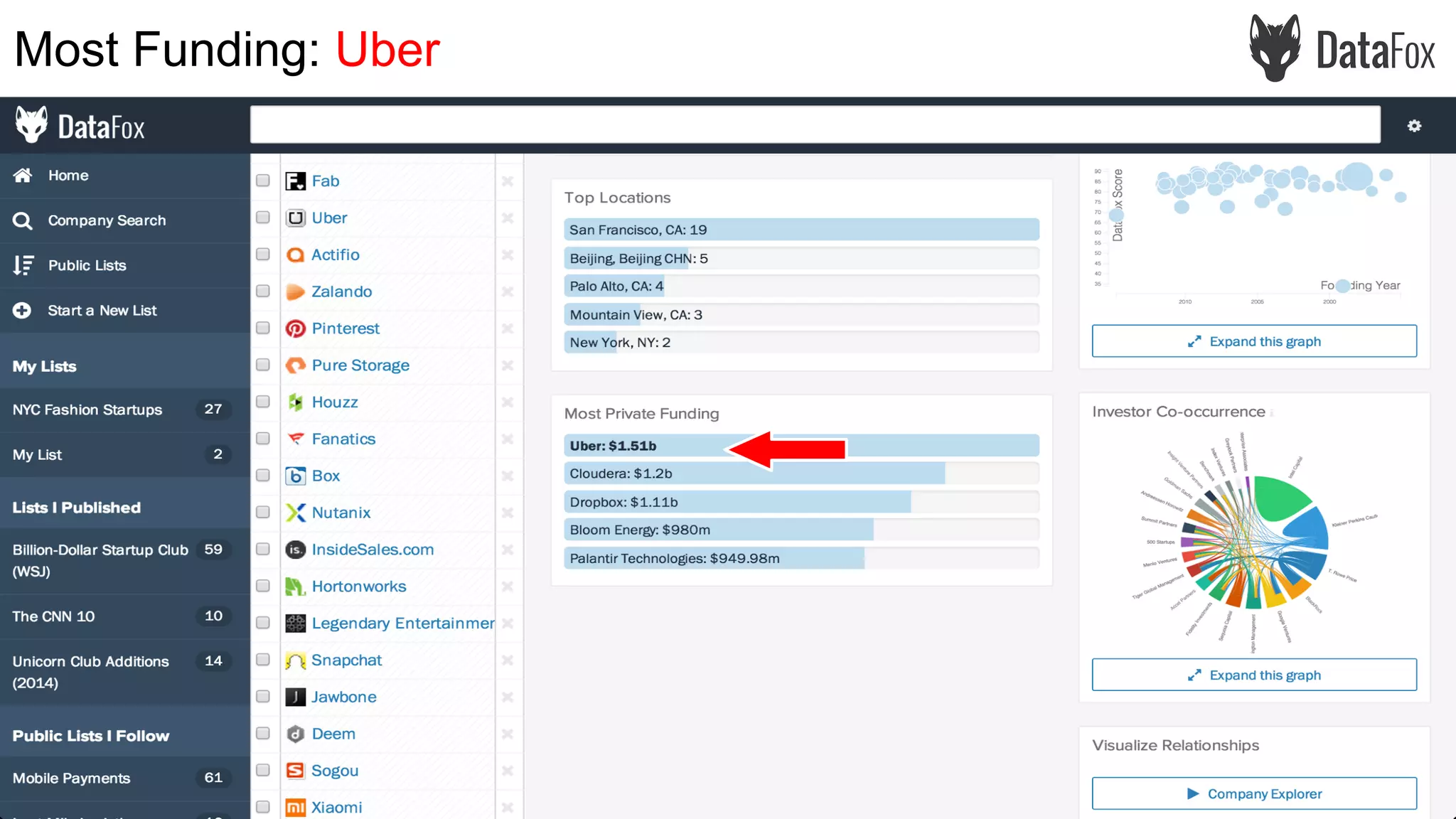The width and height of the screenshot is (1456, 819).
Task: Open Unicorn Club Additions (2014) list
Action: [124, 672]
